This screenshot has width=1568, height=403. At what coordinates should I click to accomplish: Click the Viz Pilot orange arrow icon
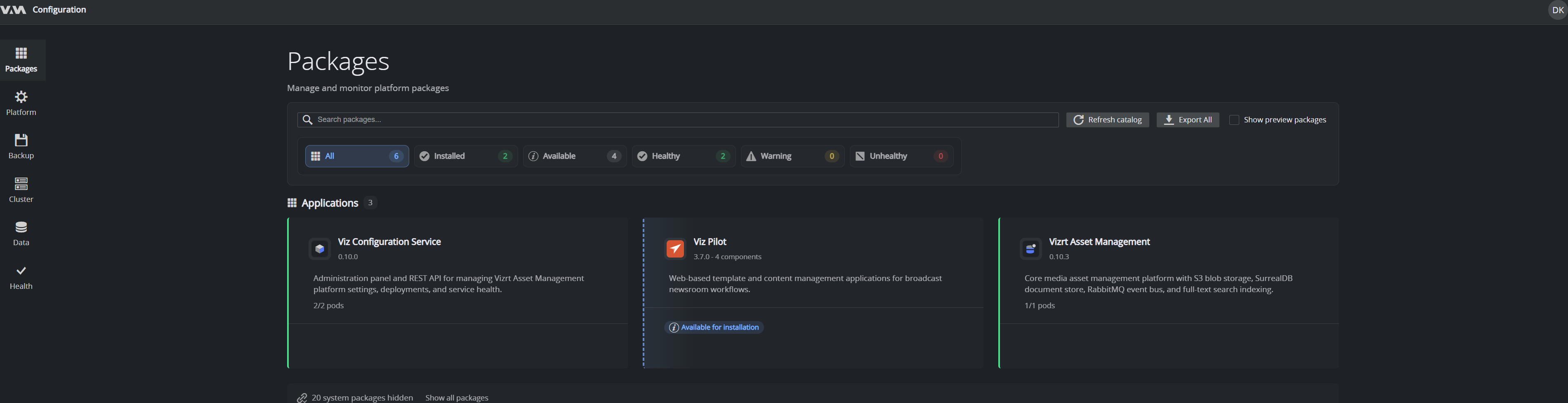(675, 248)
